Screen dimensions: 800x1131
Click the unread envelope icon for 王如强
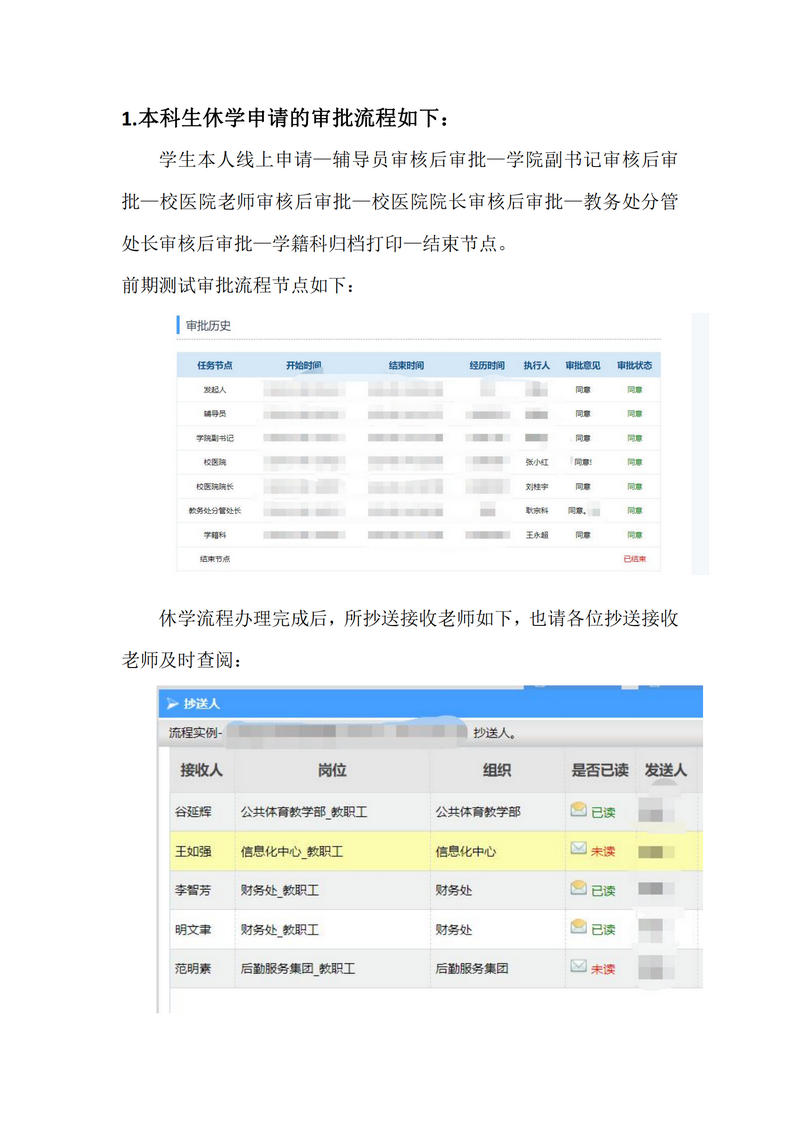click(x=578, y=849)
